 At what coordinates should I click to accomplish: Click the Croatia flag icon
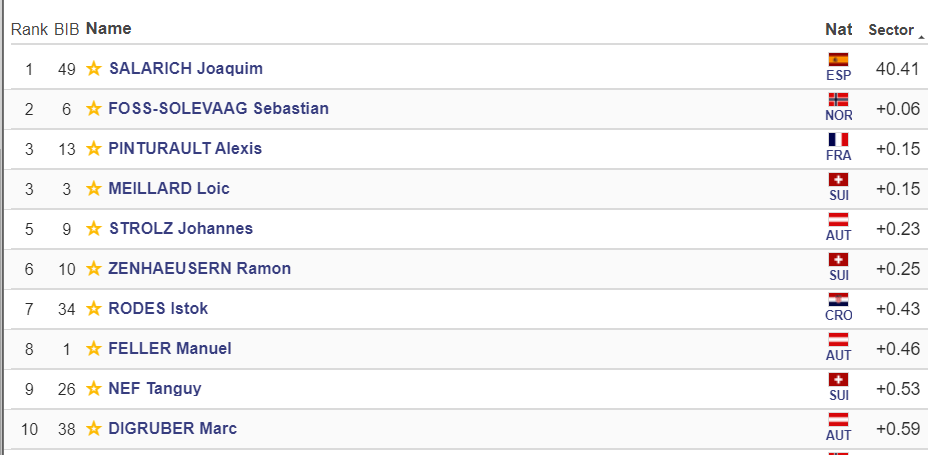[839, 299]
